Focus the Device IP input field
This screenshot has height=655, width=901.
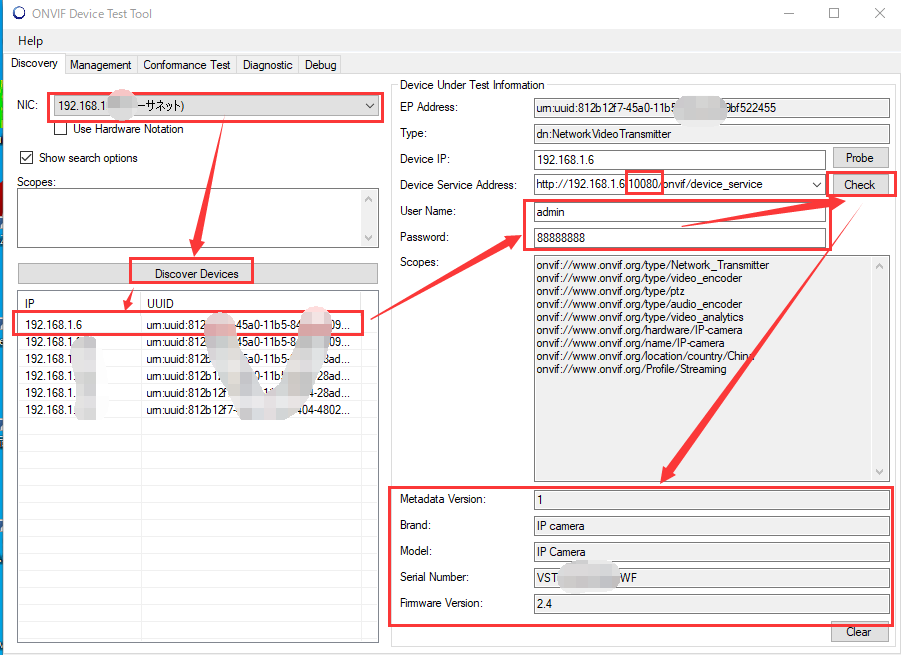[680, 160]
